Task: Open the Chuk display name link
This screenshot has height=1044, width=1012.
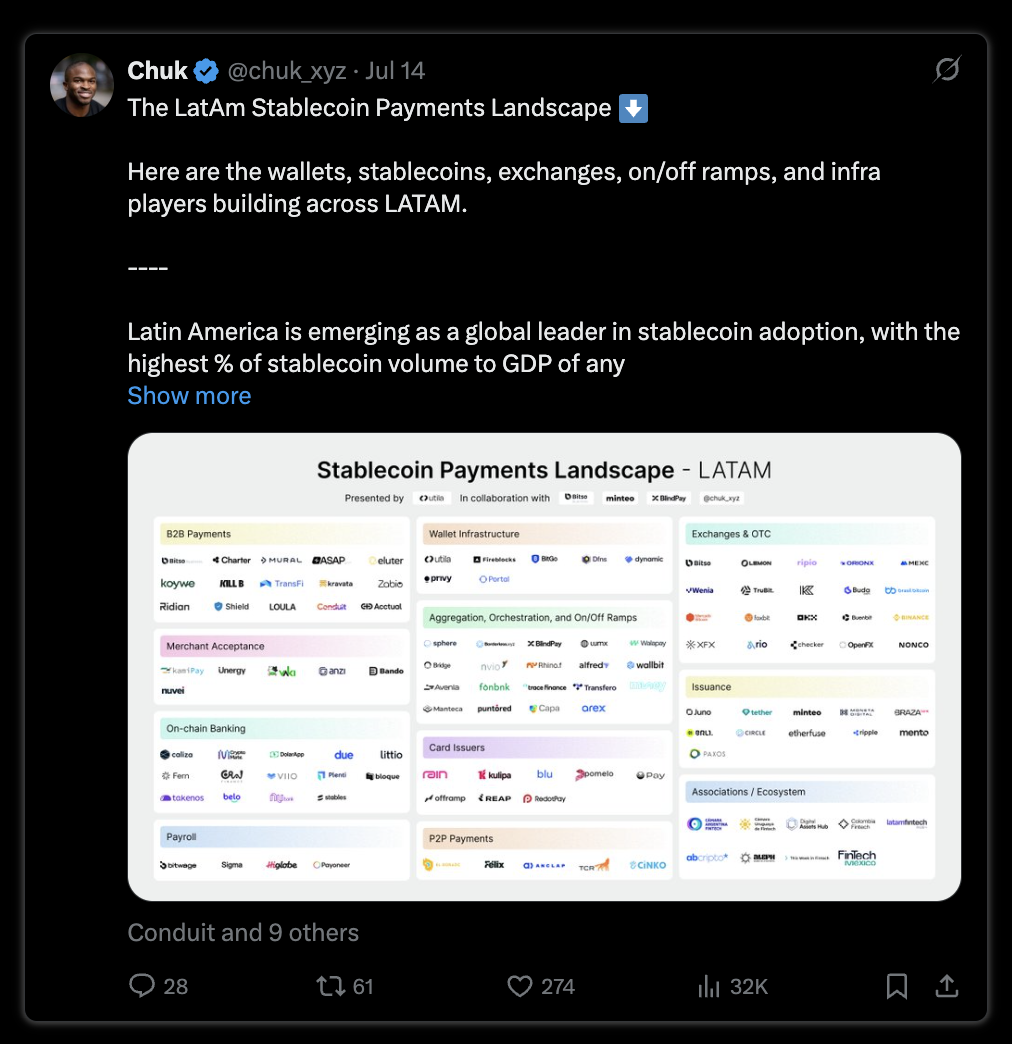Action: tap(158, 71)
